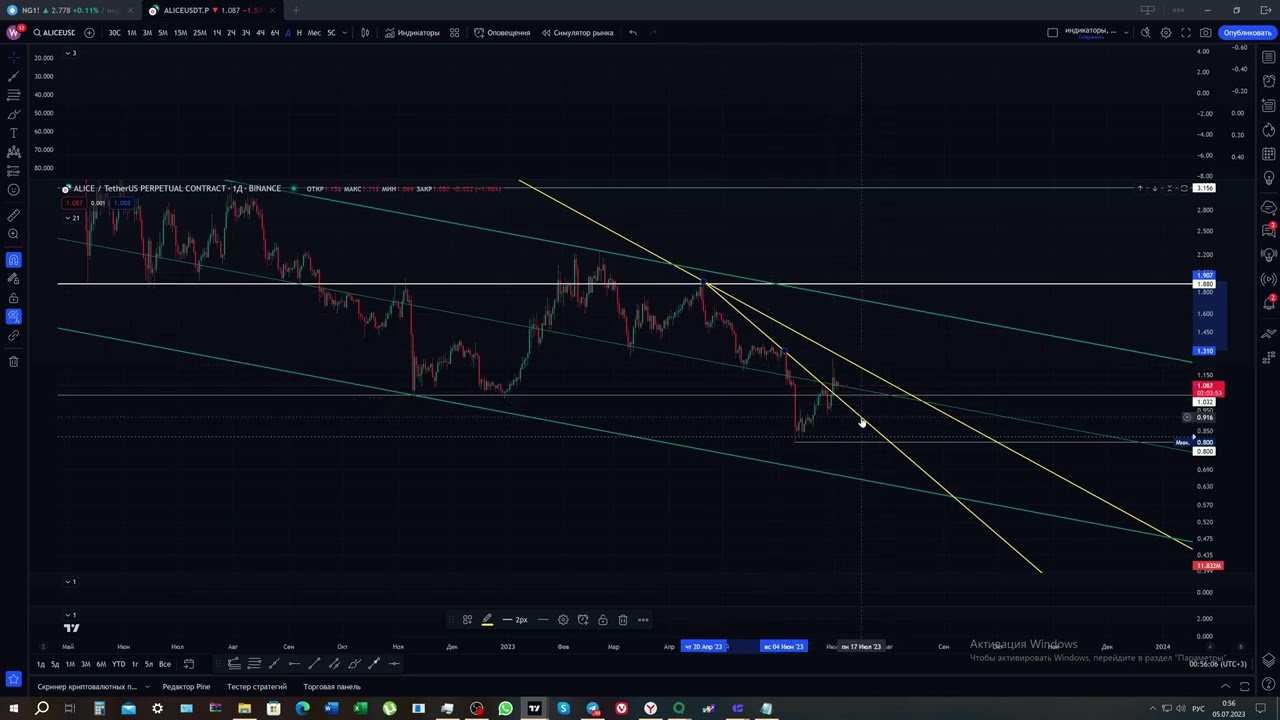Open the Редактор Pine tab
The image size is (1280, 720).
pos(186,687)
